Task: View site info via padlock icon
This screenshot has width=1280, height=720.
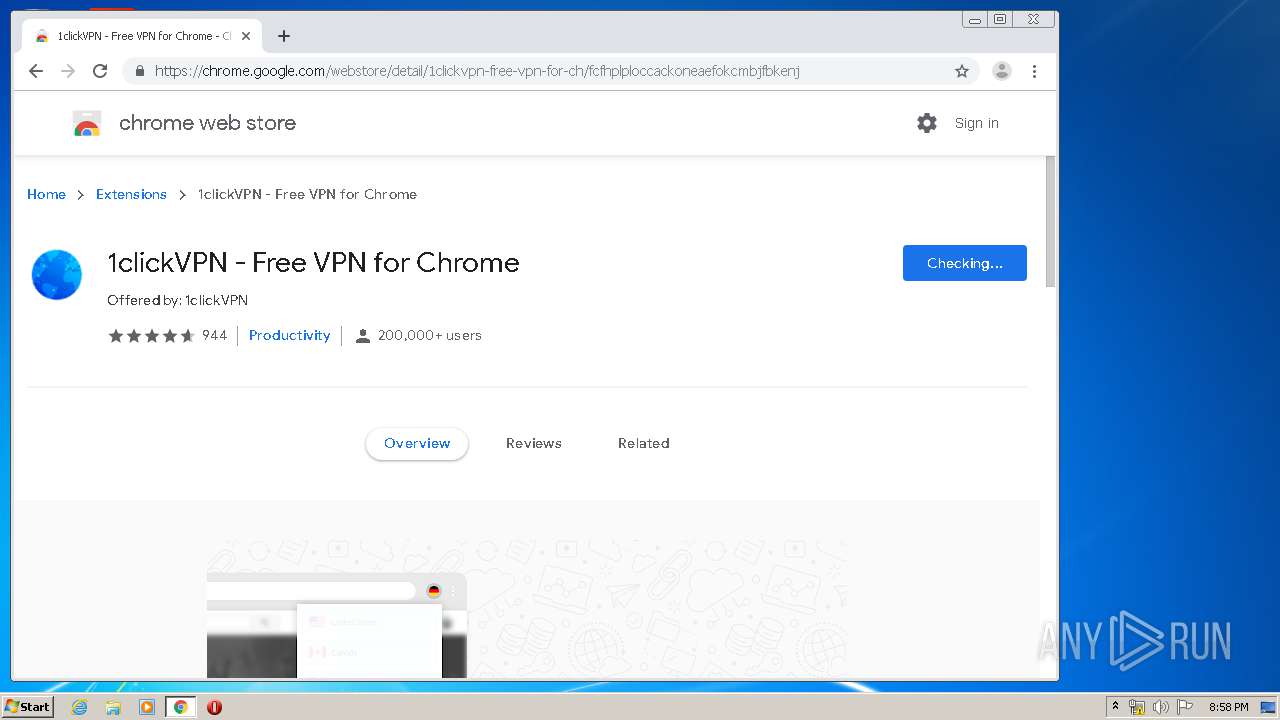Action: 139,71
